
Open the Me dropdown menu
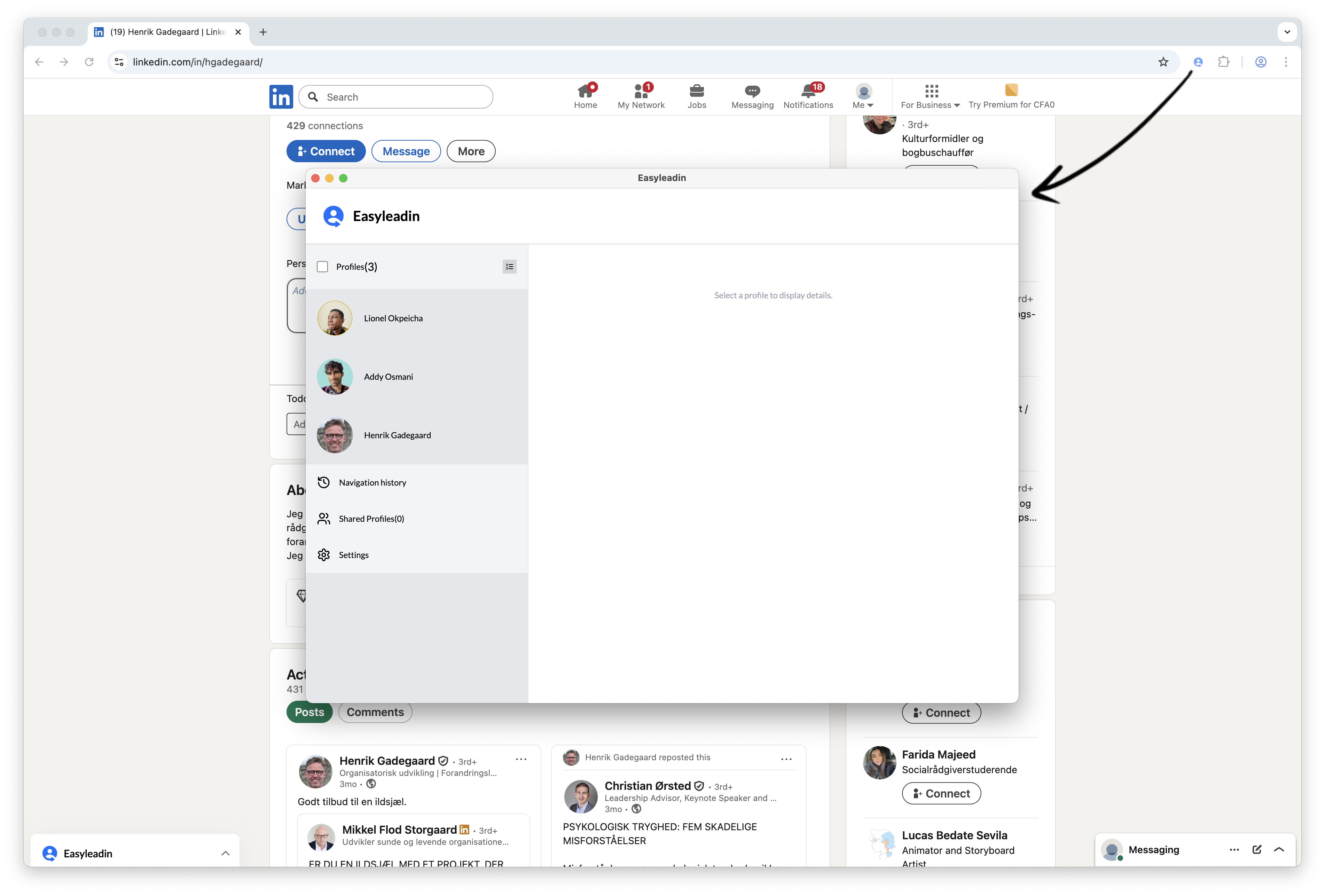863,96
